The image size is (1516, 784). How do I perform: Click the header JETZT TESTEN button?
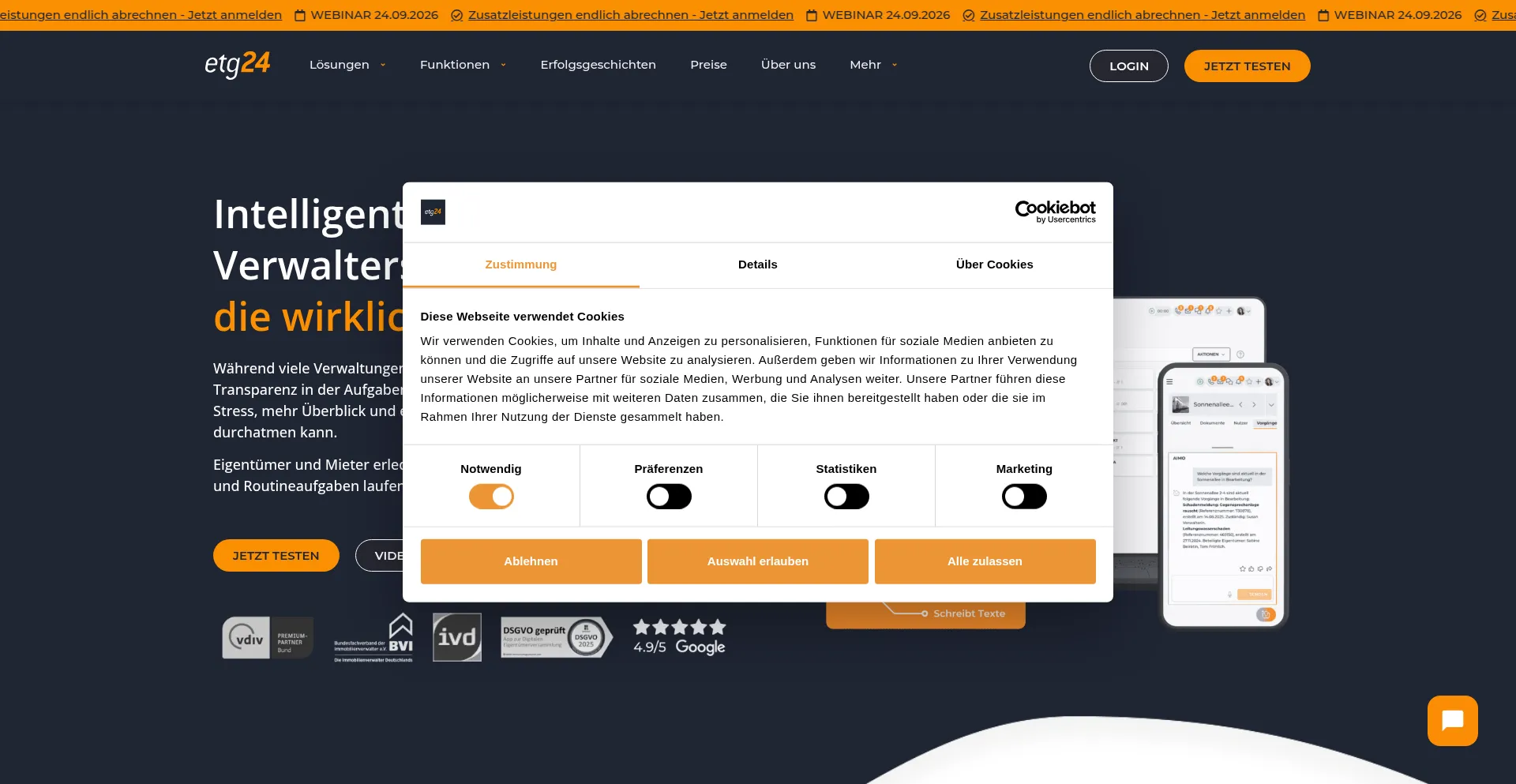[1247, 66]
